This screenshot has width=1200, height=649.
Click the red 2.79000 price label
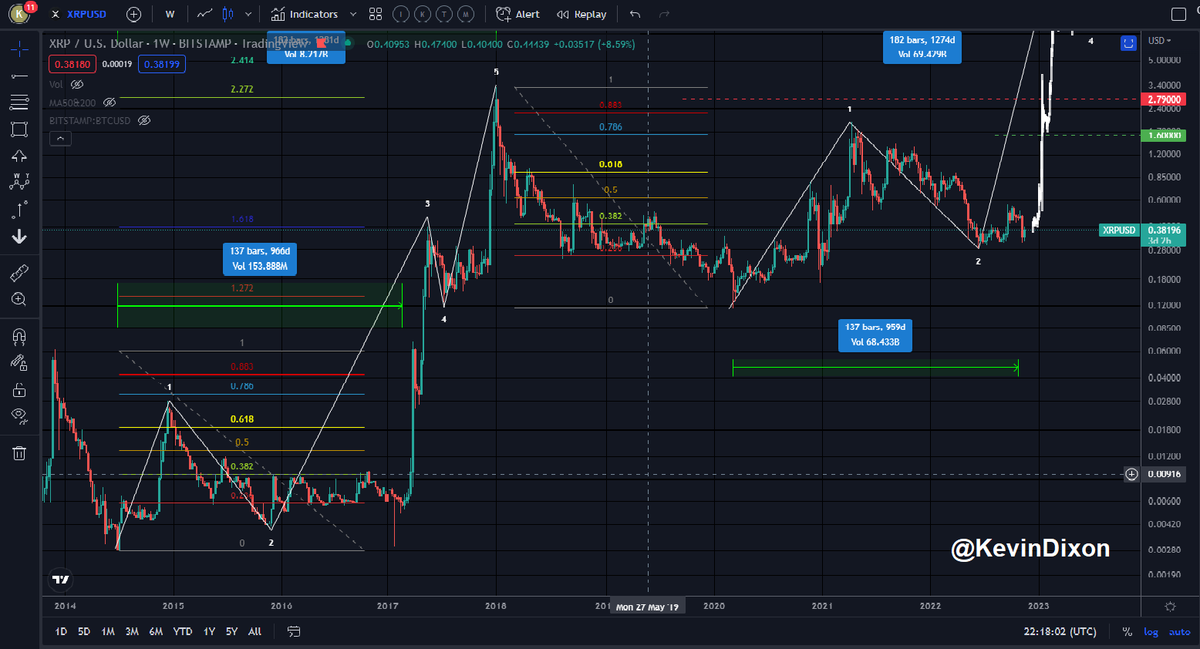coord(1163,99)
